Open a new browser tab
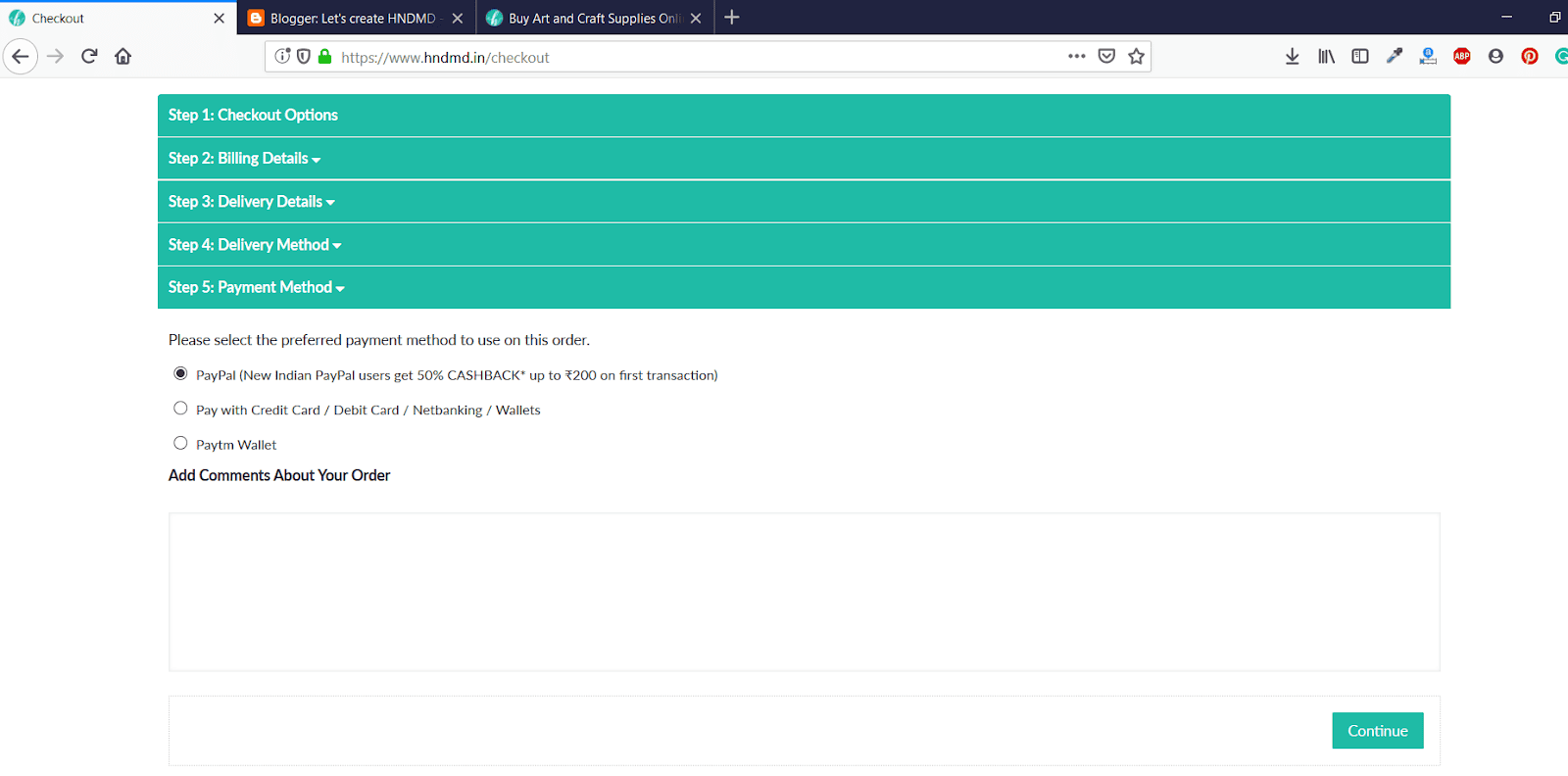 [x=732, y=18]
